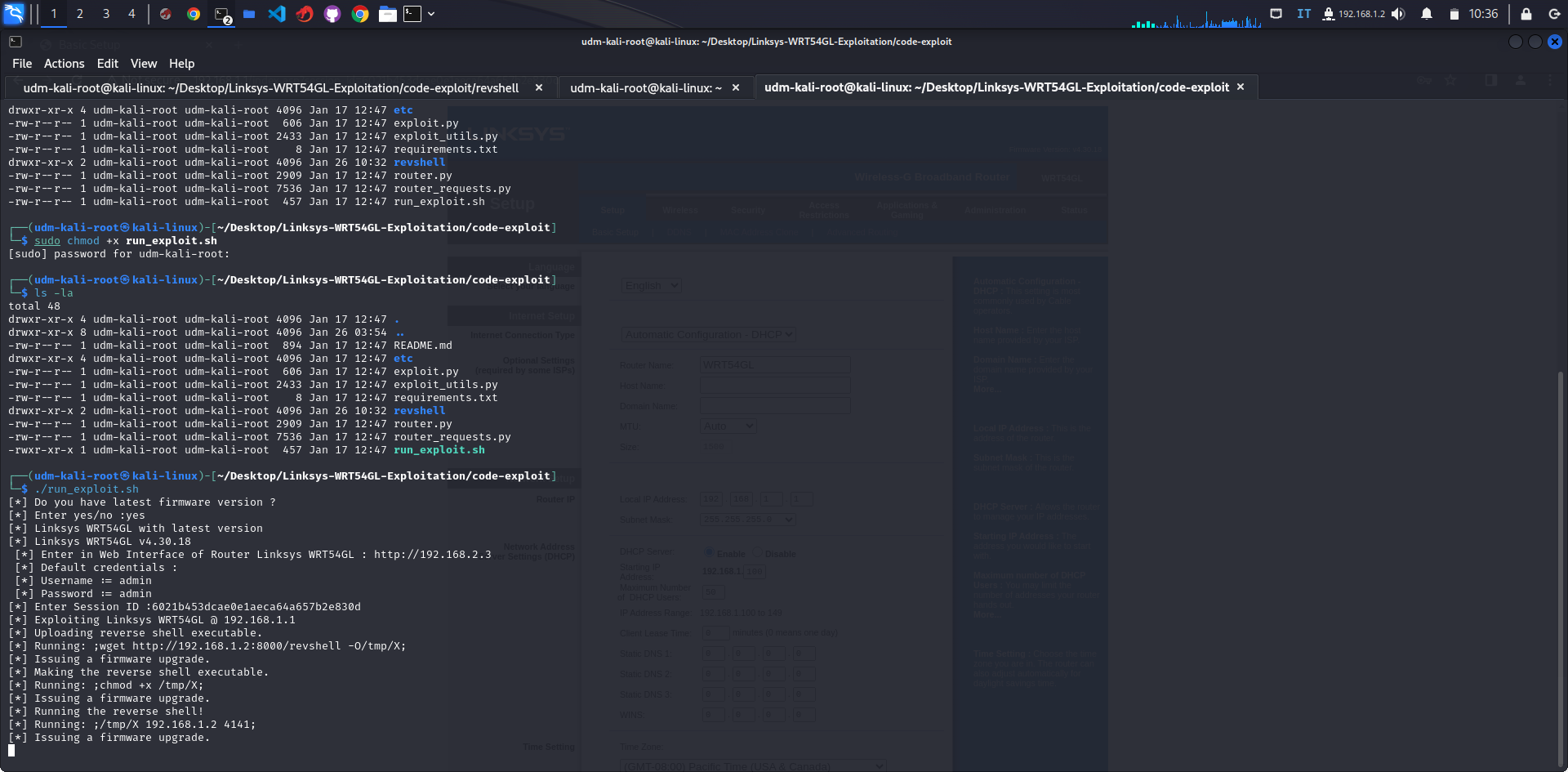Click the terminal taskbar icon with badge 2

coord(222,14)
